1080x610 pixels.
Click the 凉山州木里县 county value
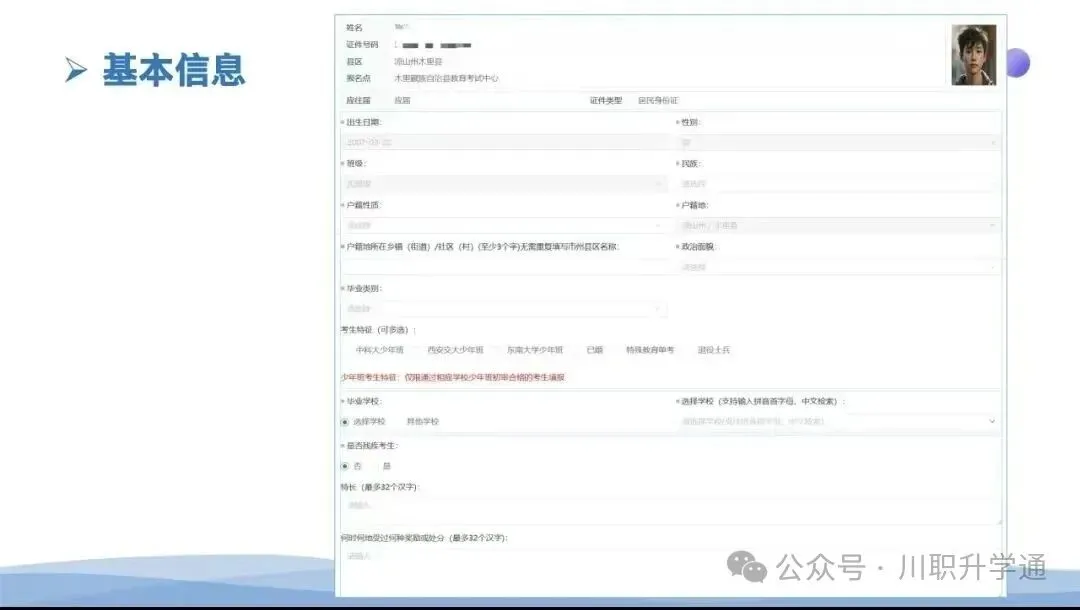(x=418, y=61)
